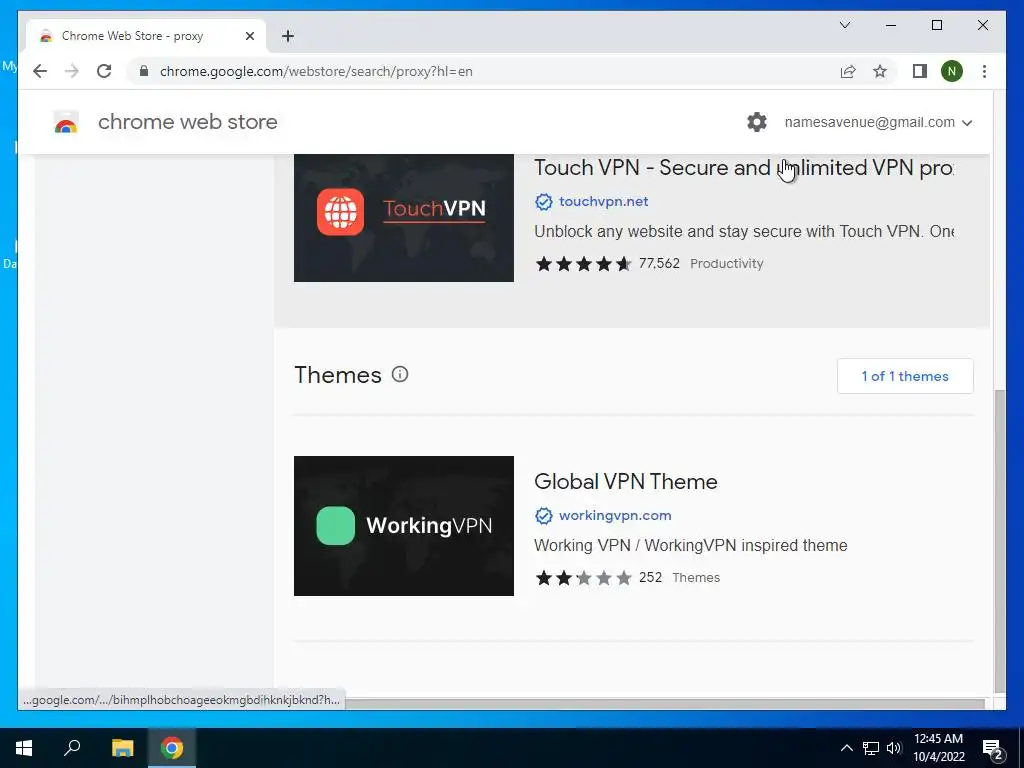This screenshot has height=768, width=1024.
Task: Visit the workingvpn.com publisher link
Action: [615, 515]
